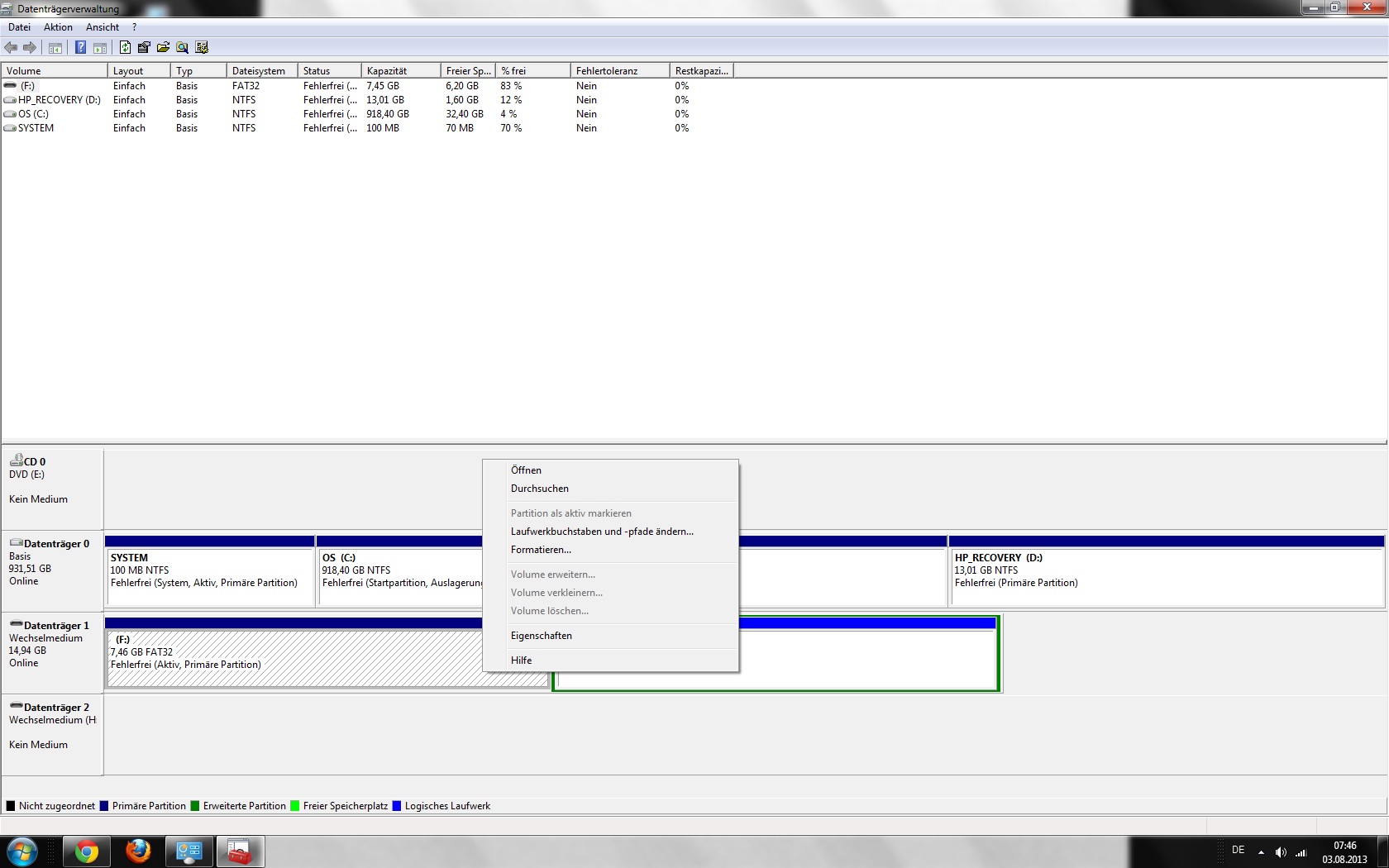This screenshot has height=868, width=1389.
Task: Open the ? help menu
Action: [x=134, y=27]
